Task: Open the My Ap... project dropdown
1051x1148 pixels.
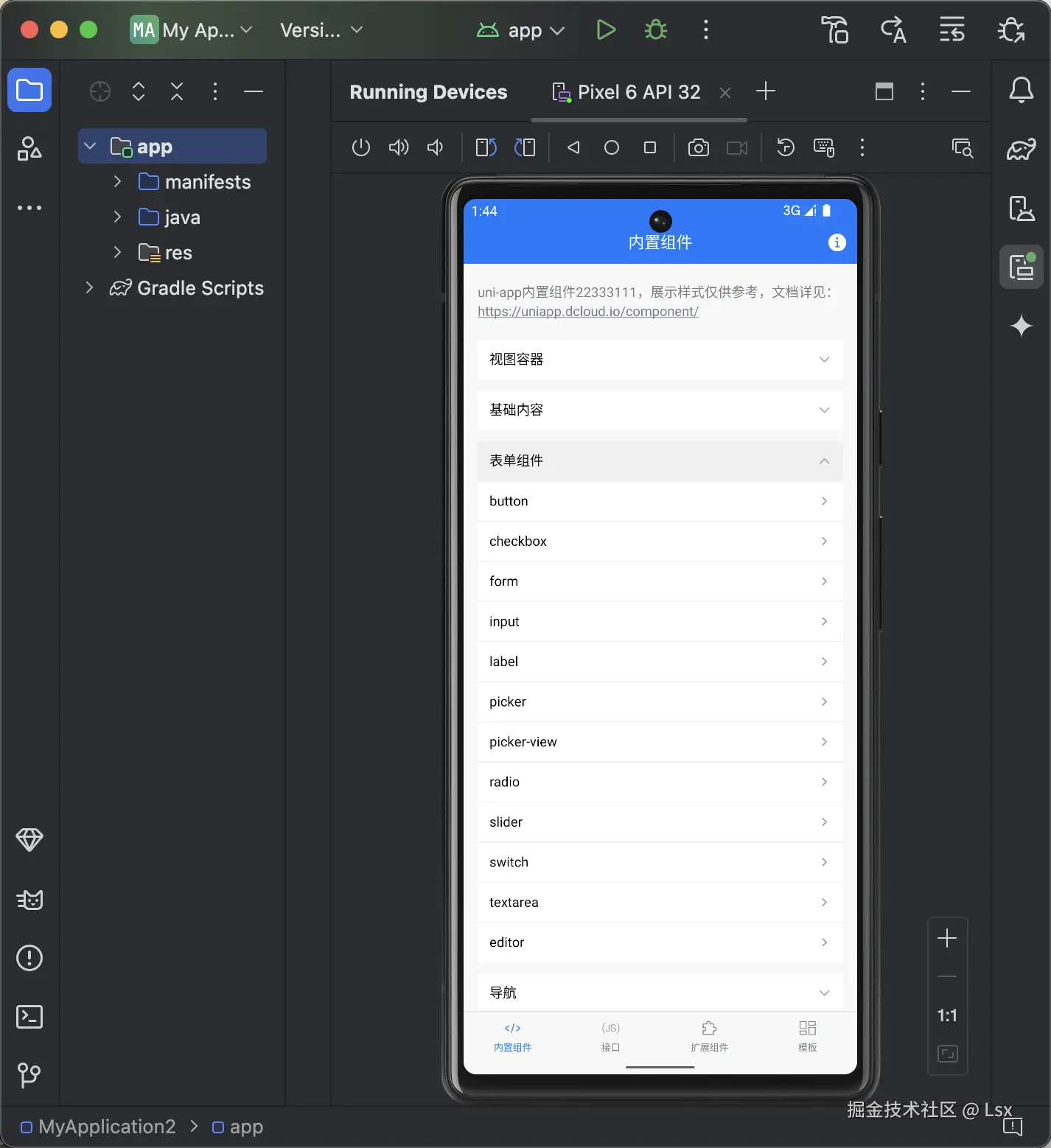Action: click(x=192, y=30)
